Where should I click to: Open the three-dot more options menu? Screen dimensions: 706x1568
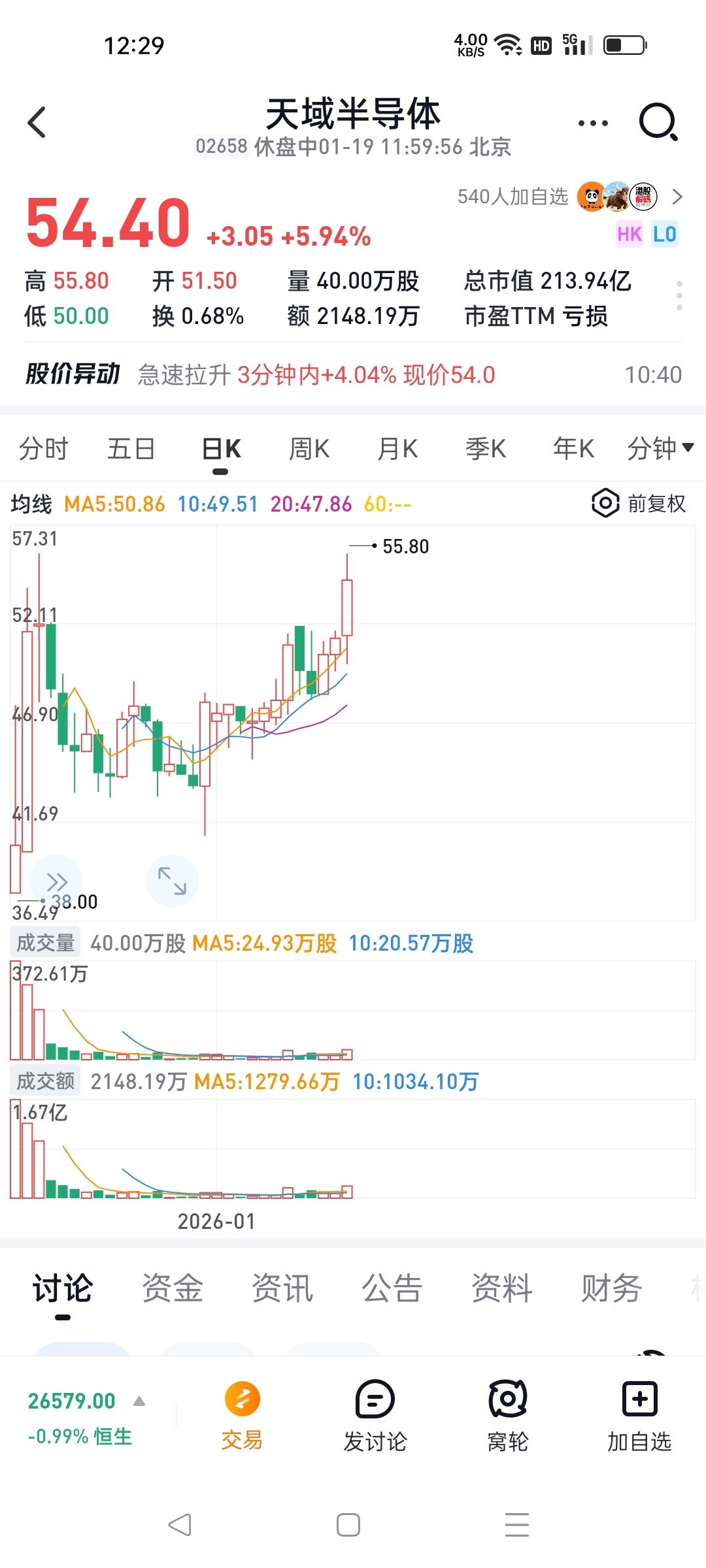(593, 123)
